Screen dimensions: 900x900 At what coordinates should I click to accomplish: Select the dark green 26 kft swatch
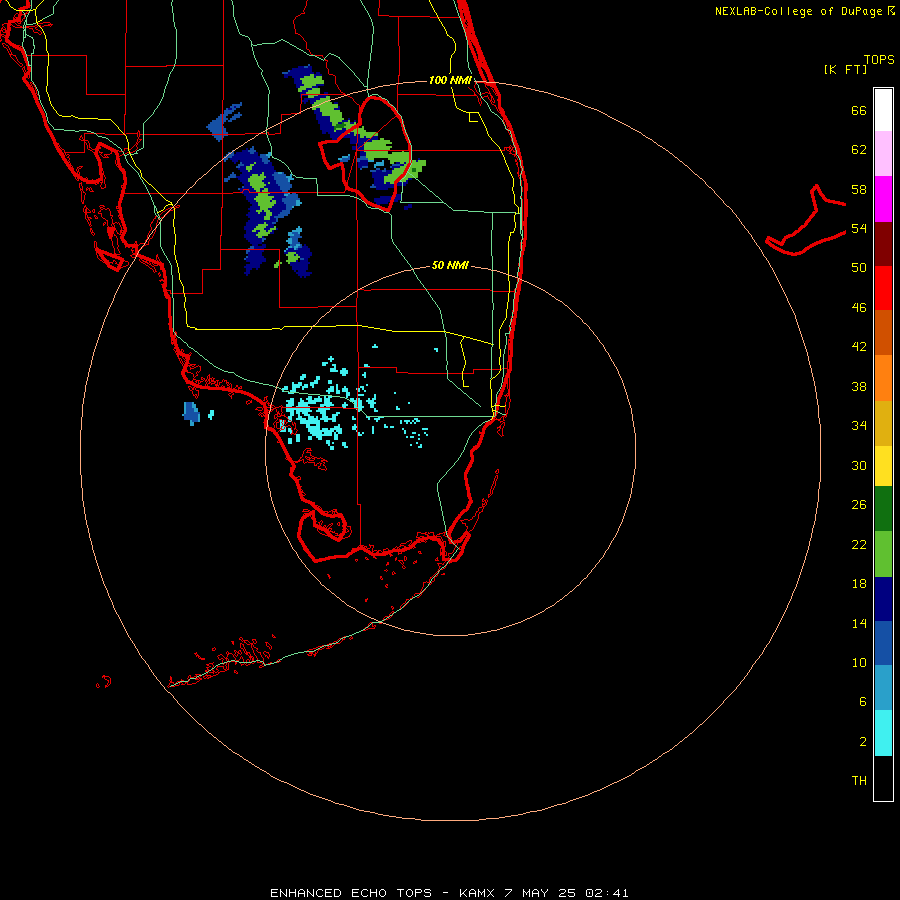(883, 509)
